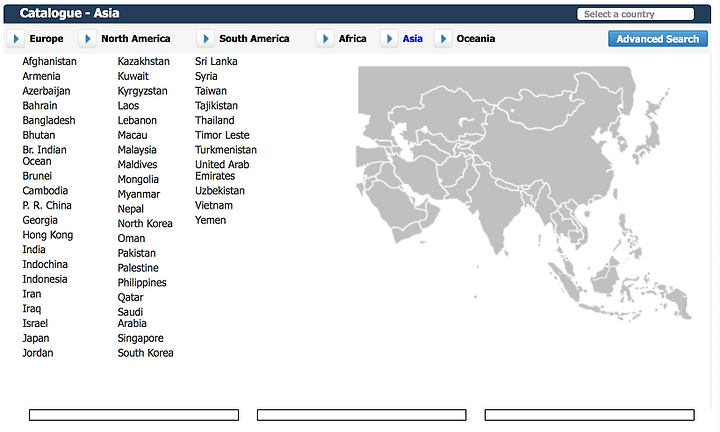Collapse the Asia arrow icon
Viewport: 720px width, 432px height.
coord(389,39)
